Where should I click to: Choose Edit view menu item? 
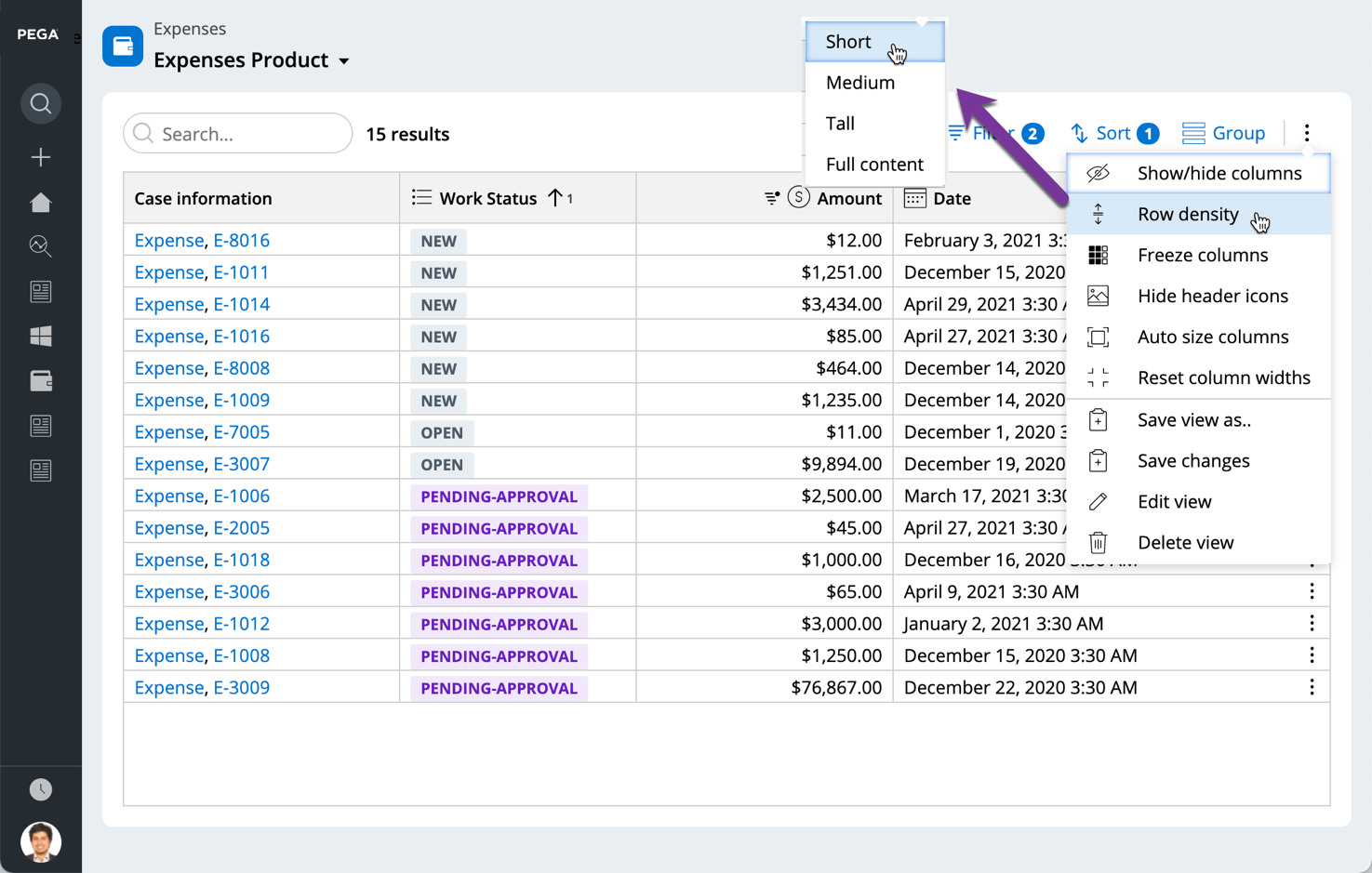pos(1199,502)
